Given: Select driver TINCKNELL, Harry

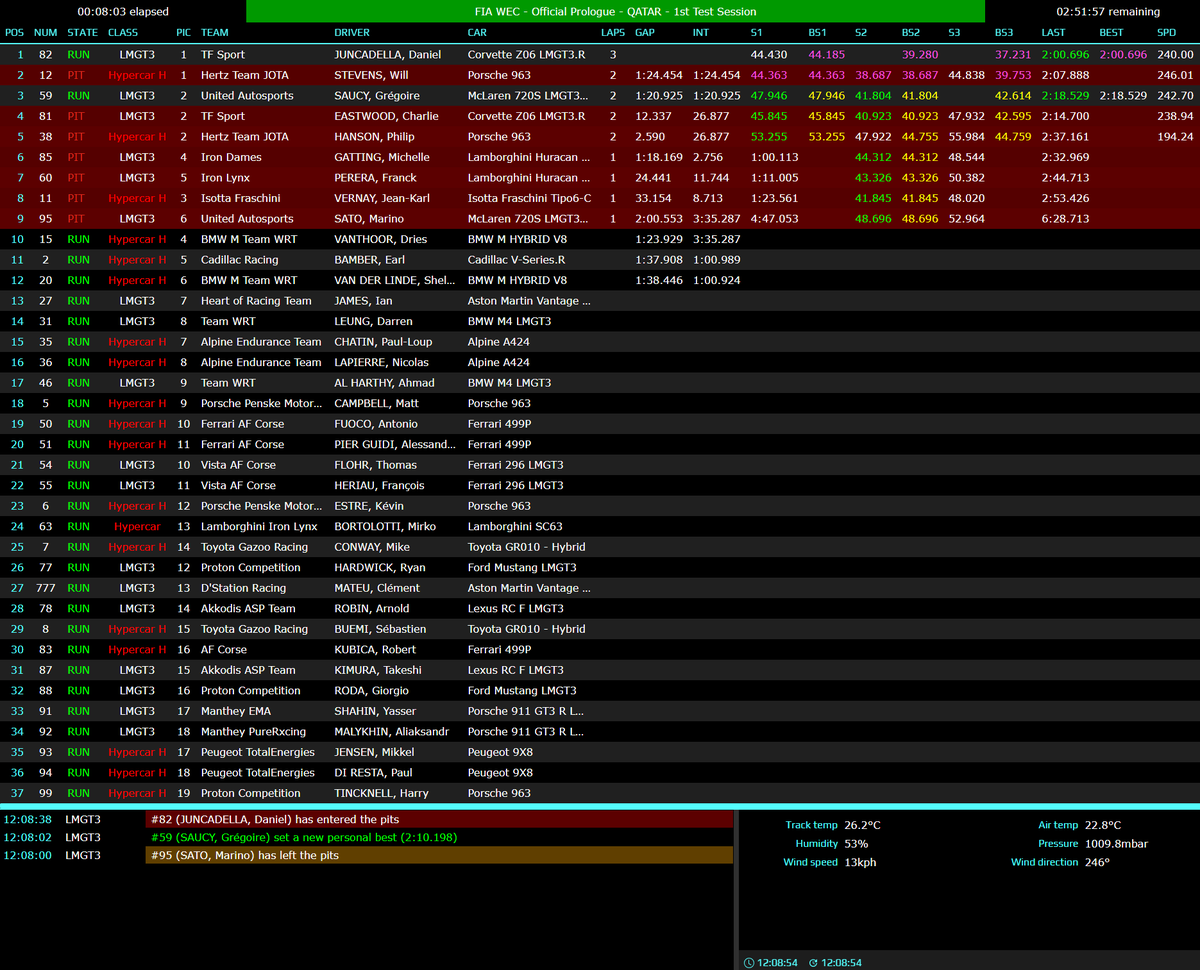Looking at the screenshot, I should (x=382, y=793).
